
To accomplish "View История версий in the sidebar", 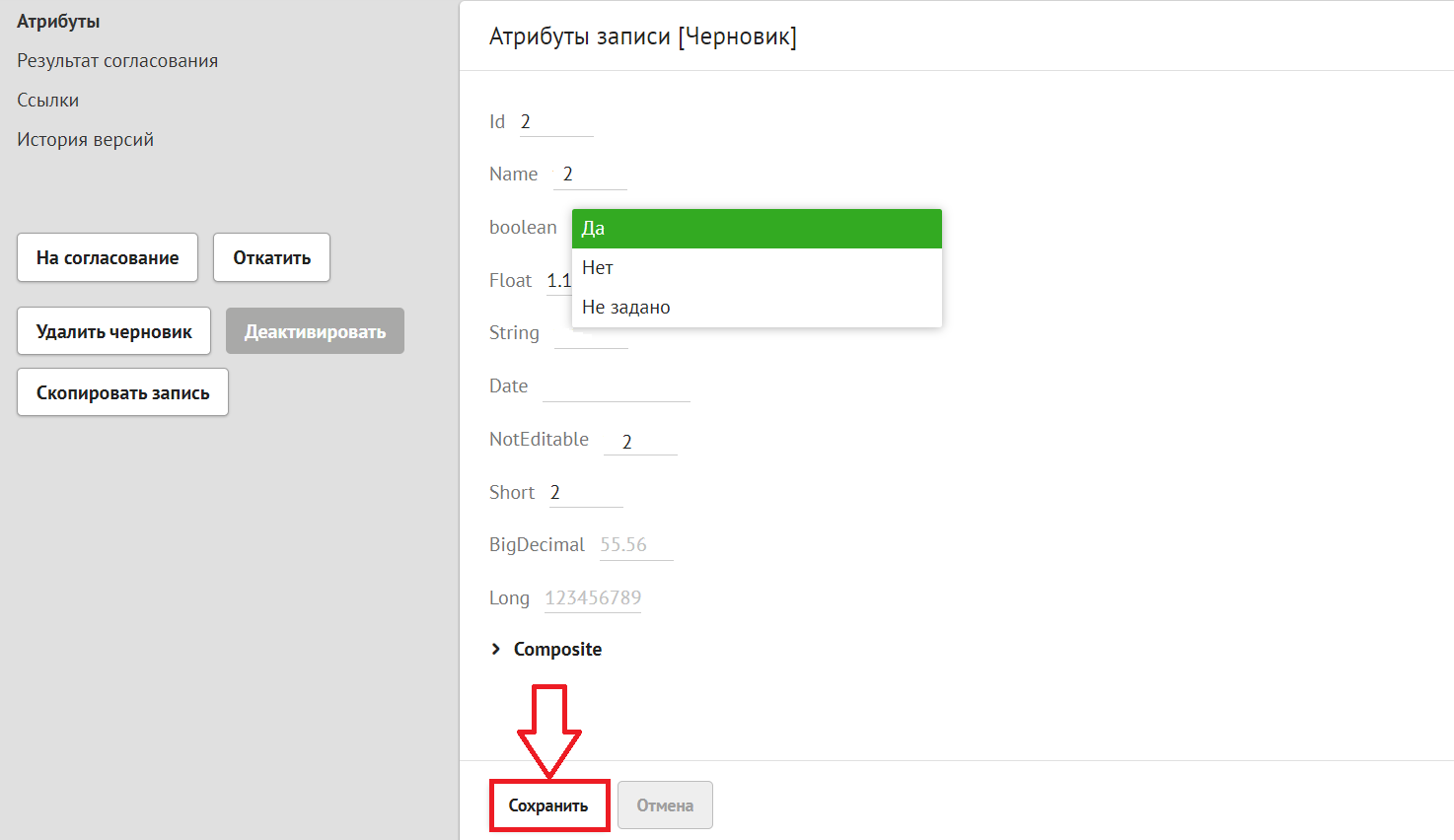I will [85, 140].
